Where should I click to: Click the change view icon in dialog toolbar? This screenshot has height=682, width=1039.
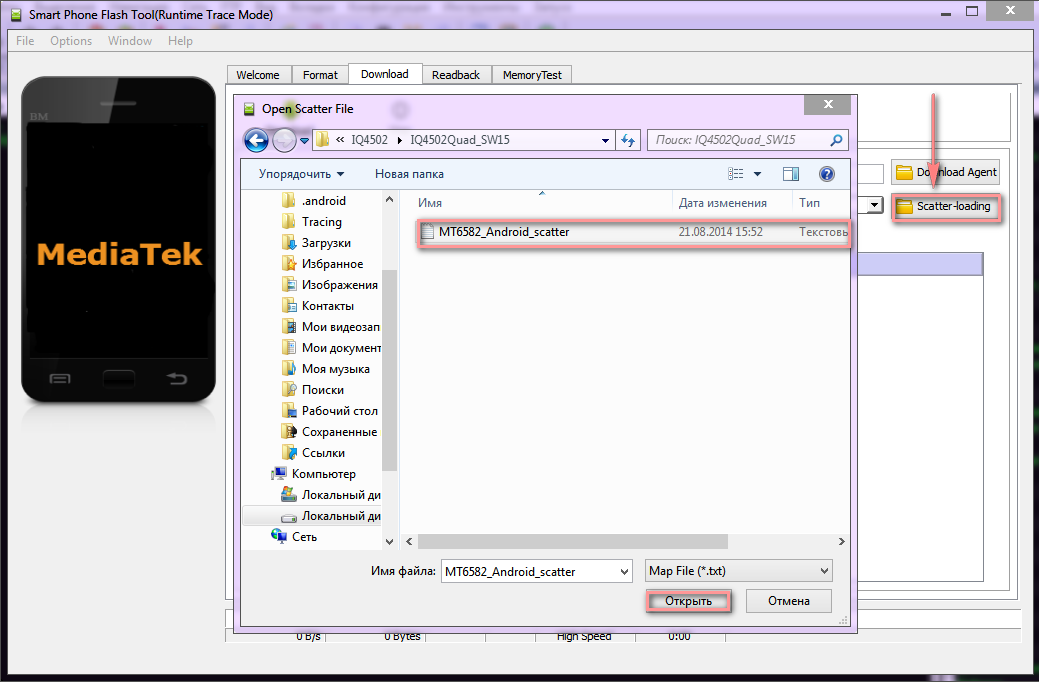(x=737, y=174)
